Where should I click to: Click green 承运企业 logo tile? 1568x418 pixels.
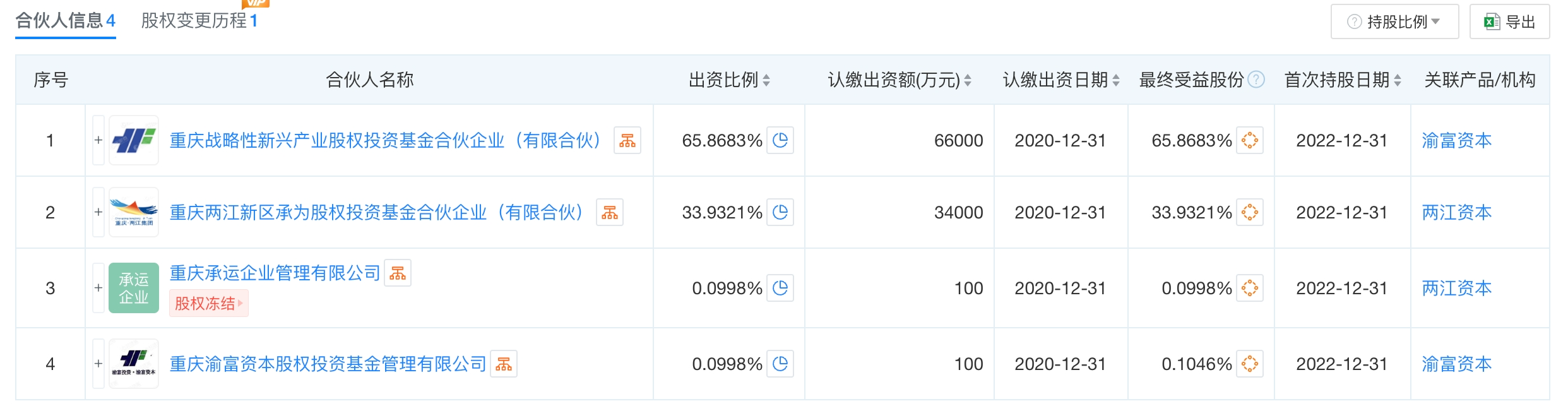(134, 288)
